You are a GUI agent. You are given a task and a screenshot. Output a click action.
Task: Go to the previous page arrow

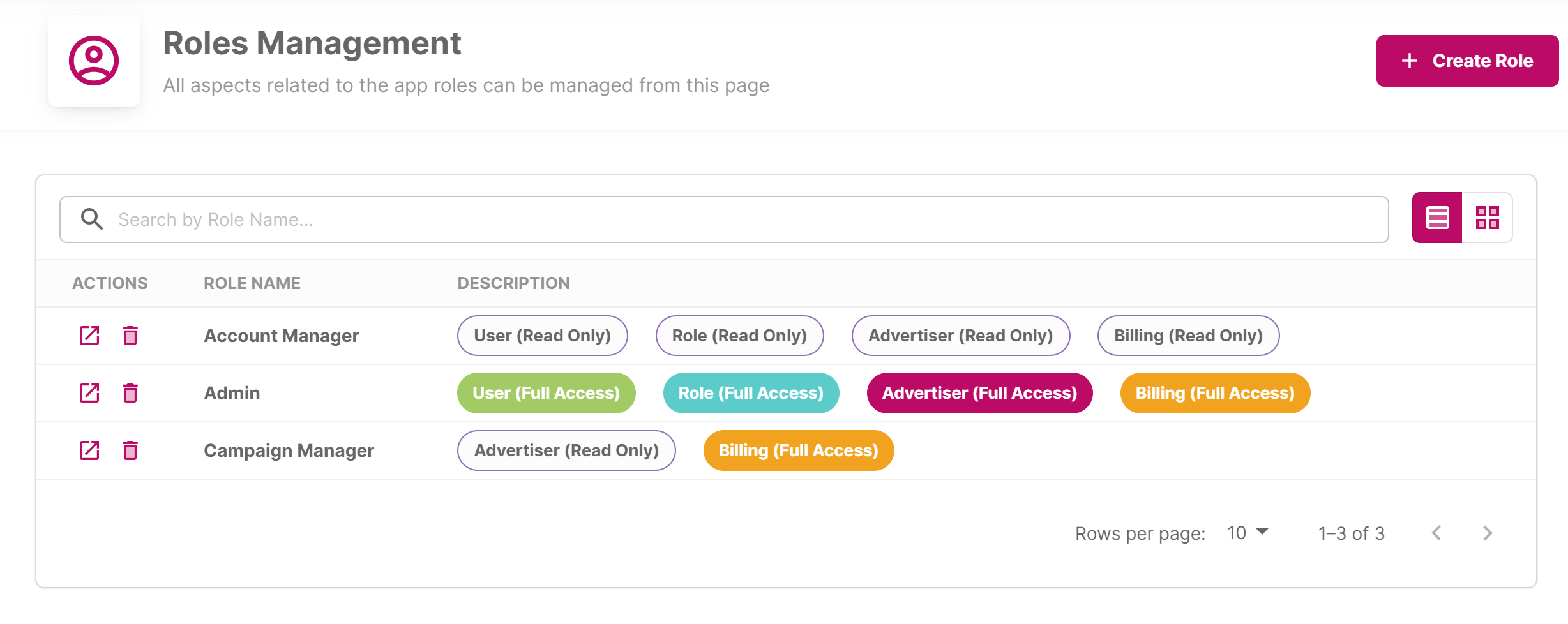coord(1436,533)
